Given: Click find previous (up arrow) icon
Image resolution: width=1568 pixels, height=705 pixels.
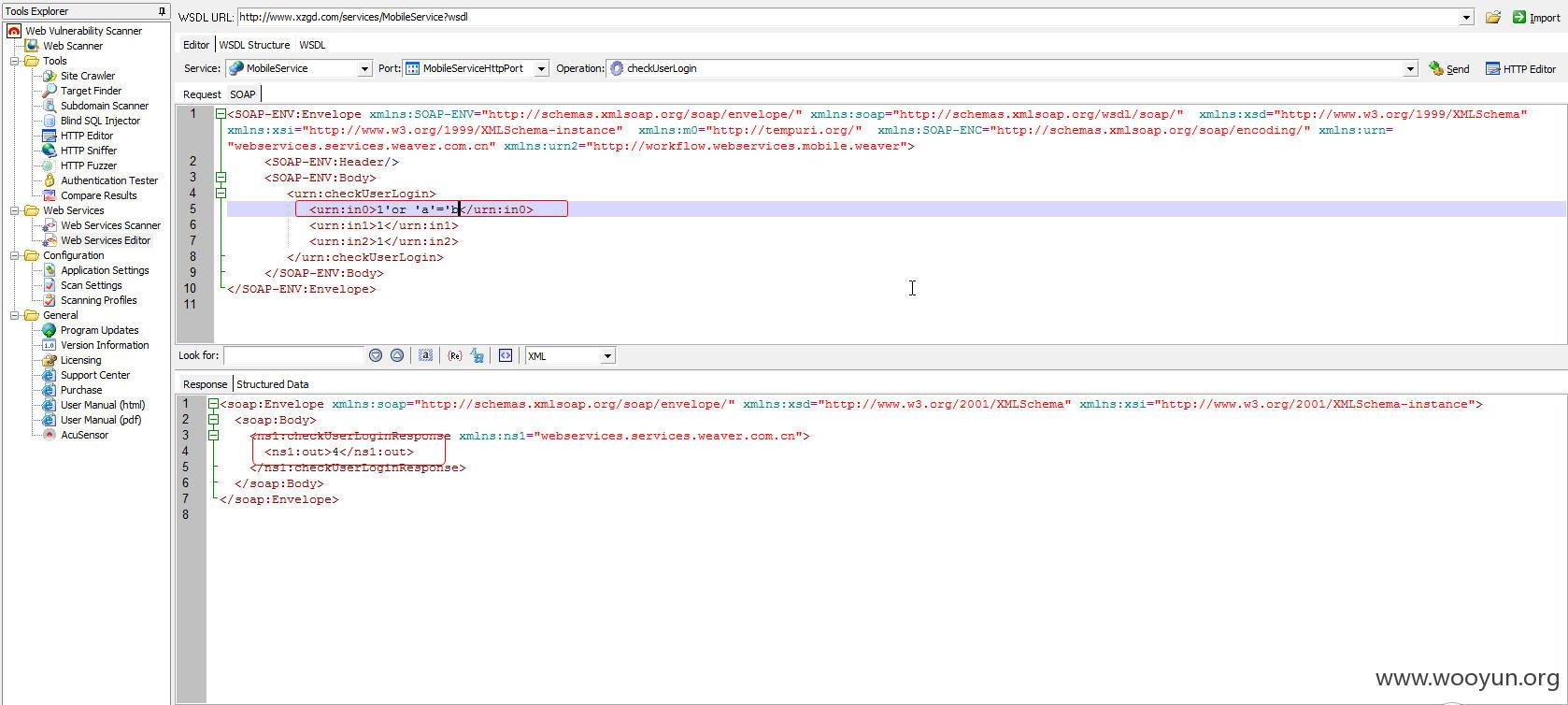Looking at the screenshot, I should pyautogui.click(x=397, y=355).
